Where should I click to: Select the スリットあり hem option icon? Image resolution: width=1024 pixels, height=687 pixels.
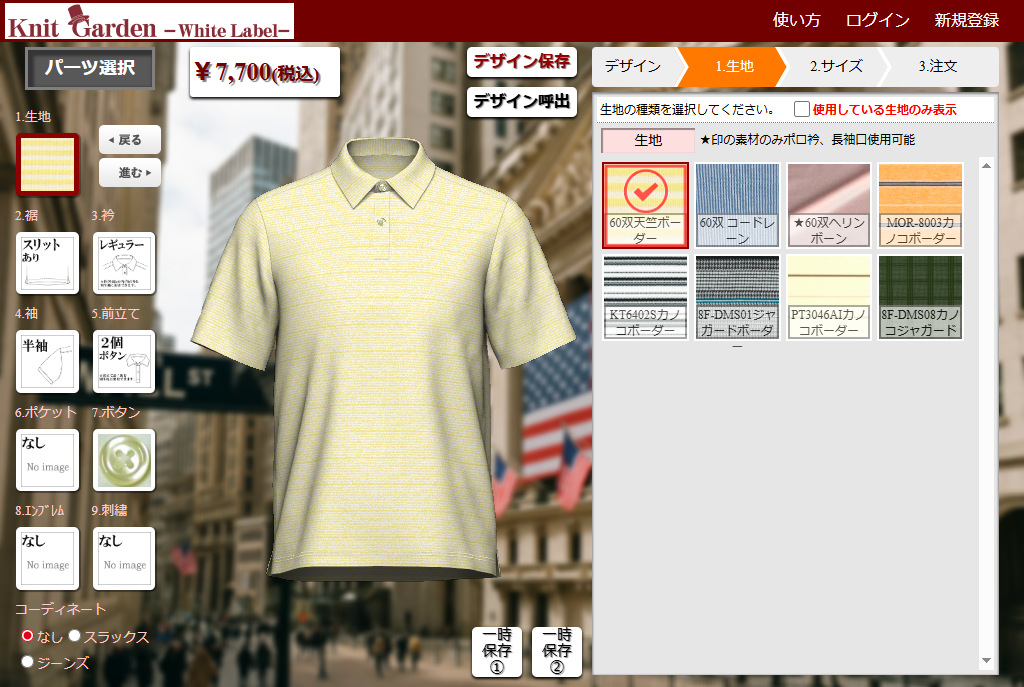pyautogui.click(x=47, y=262)
